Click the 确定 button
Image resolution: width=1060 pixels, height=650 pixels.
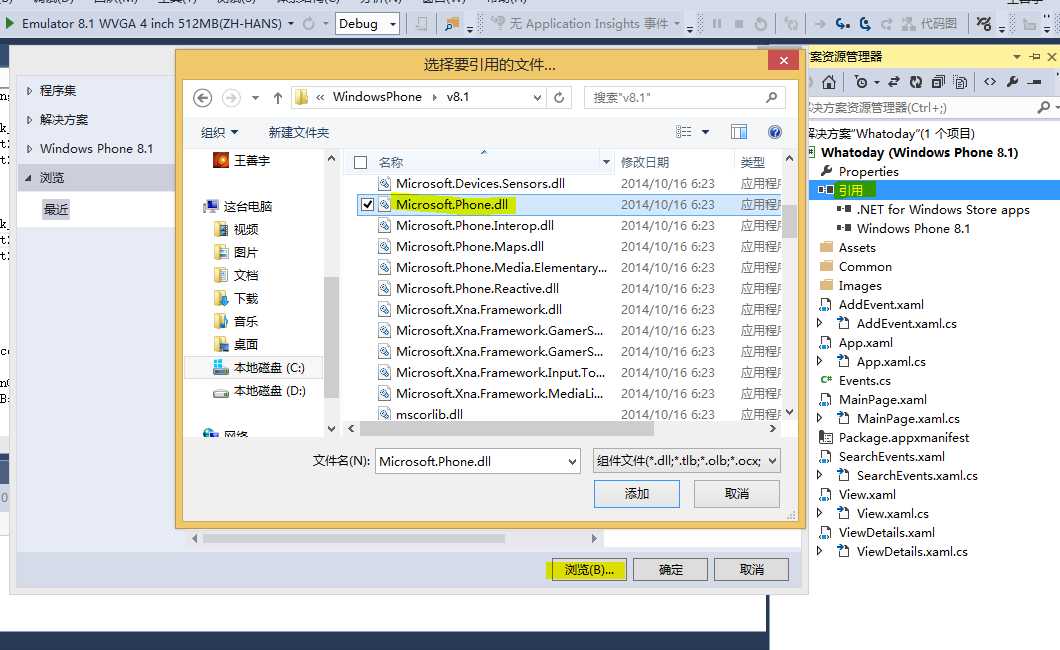(671, 570)
